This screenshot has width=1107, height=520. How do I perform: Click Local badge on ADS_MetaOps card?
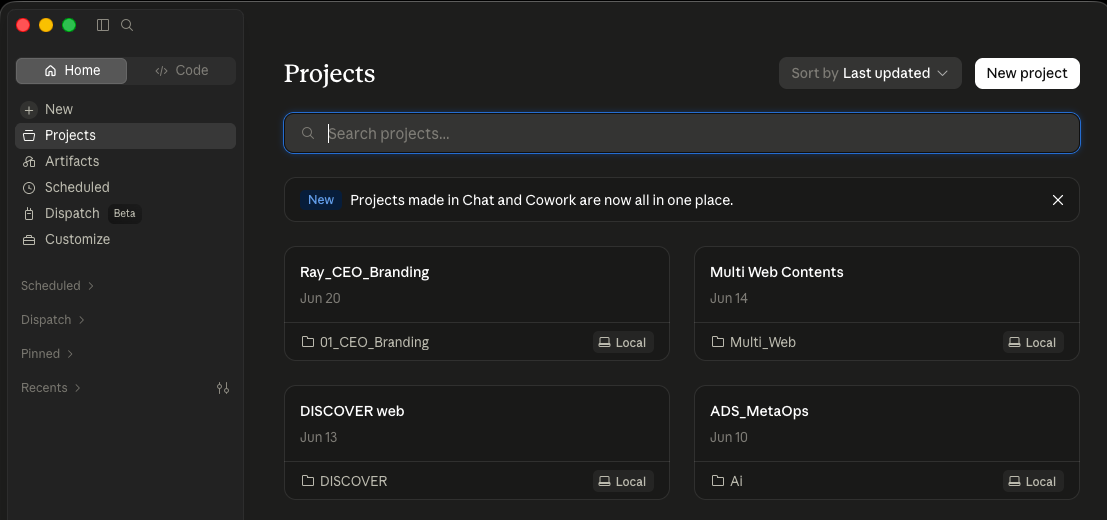coord(1034,481)
